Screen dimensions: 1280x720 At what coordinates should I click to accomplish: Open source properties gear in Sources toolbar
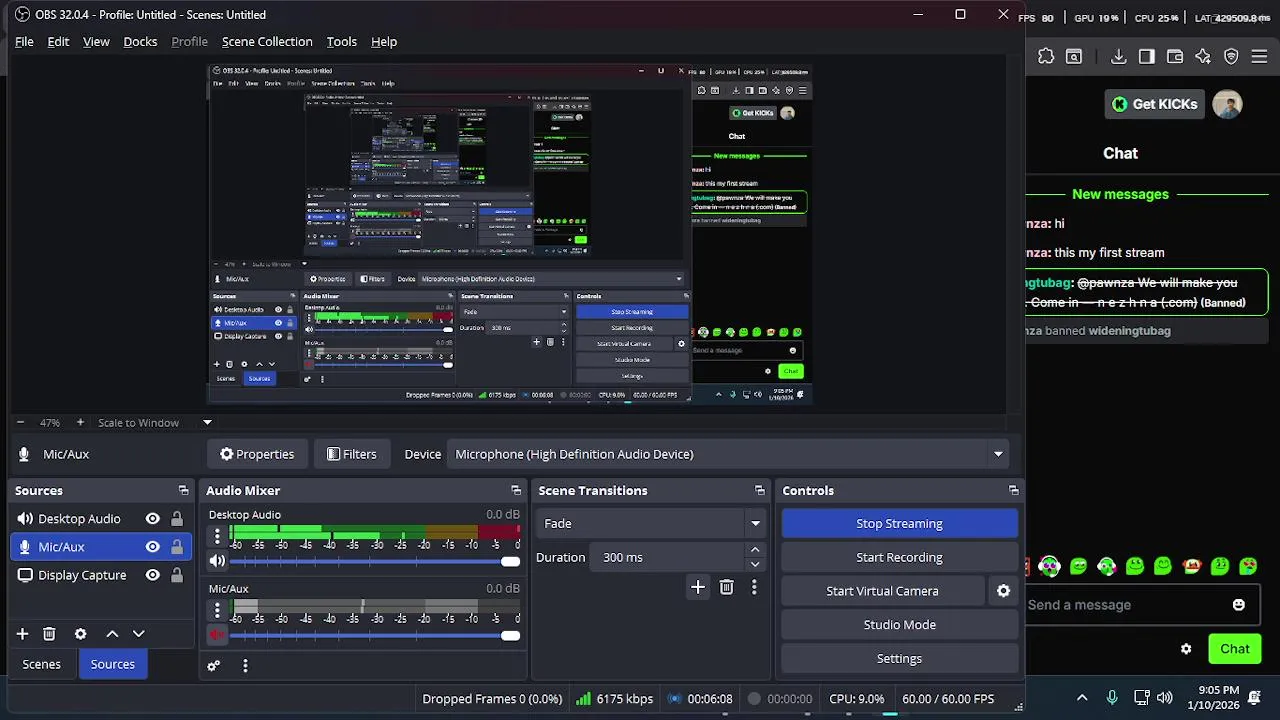(x=81, y=634)
